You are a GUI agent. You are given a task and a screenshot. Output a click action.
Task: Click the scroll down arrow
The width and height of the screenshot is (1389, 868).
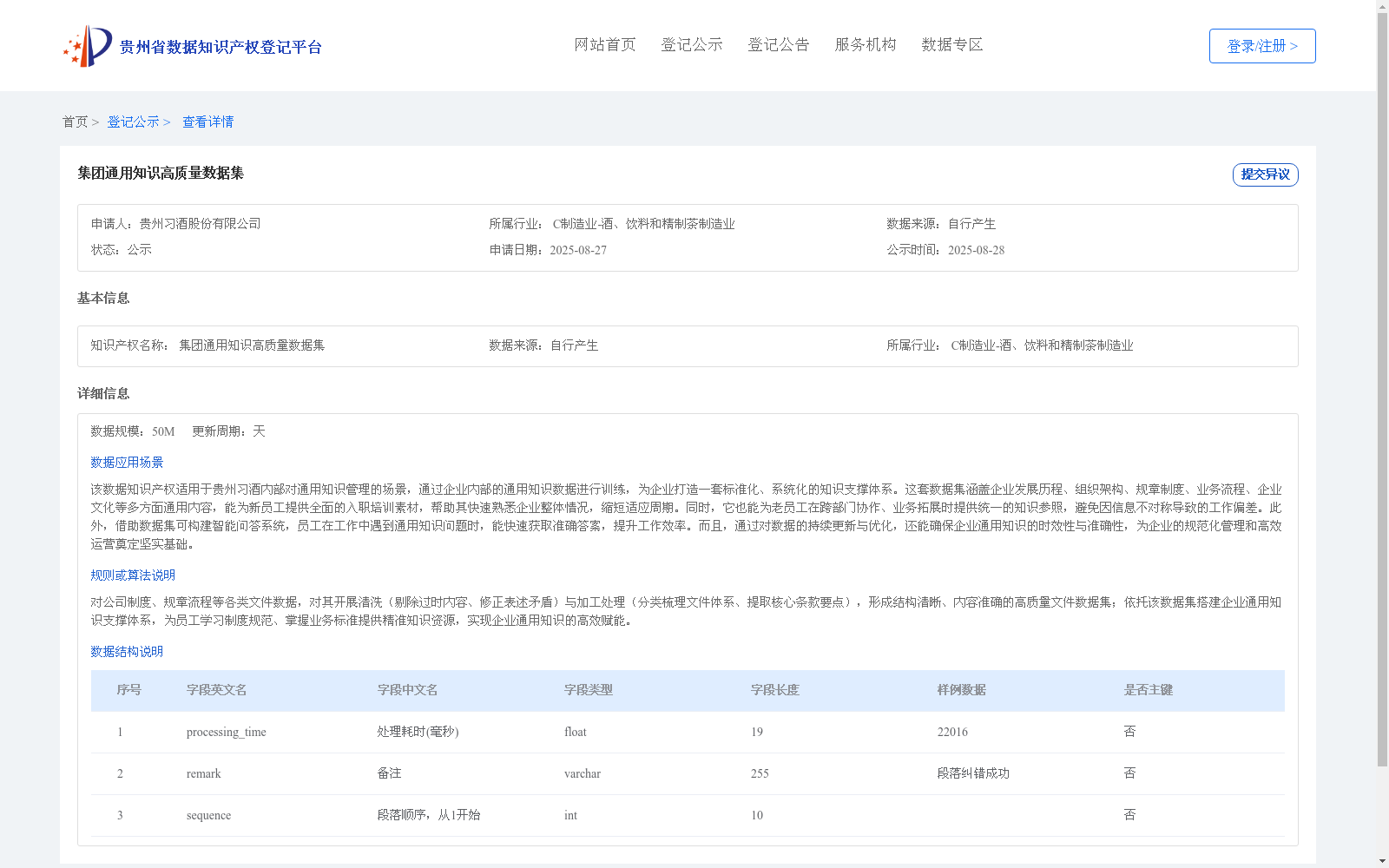point(1382,861)
